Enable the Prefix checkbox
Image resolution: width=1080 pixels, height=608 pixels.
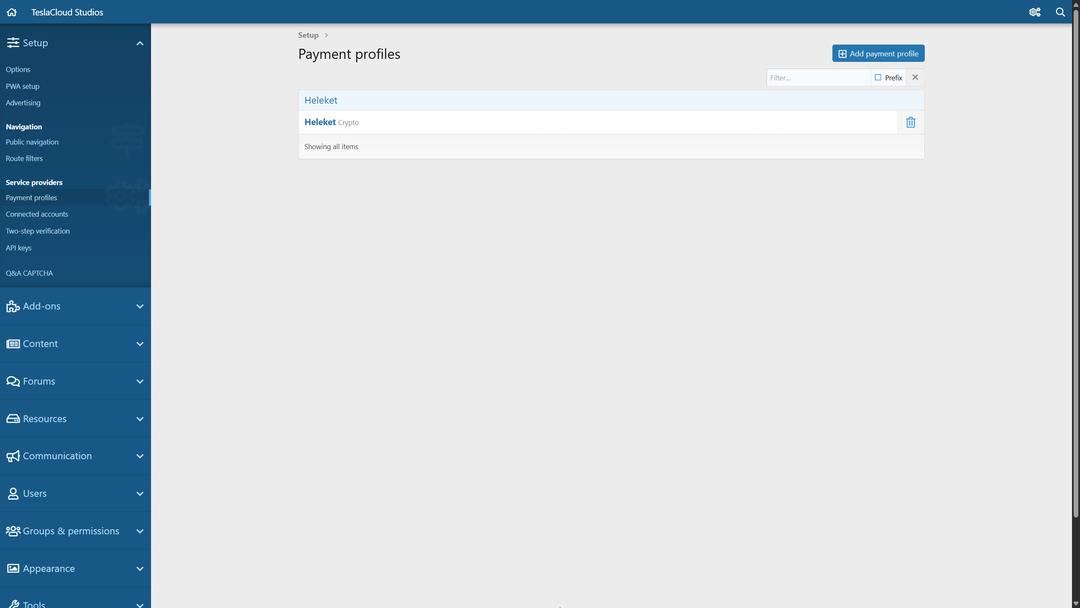[x=876, y=77]
